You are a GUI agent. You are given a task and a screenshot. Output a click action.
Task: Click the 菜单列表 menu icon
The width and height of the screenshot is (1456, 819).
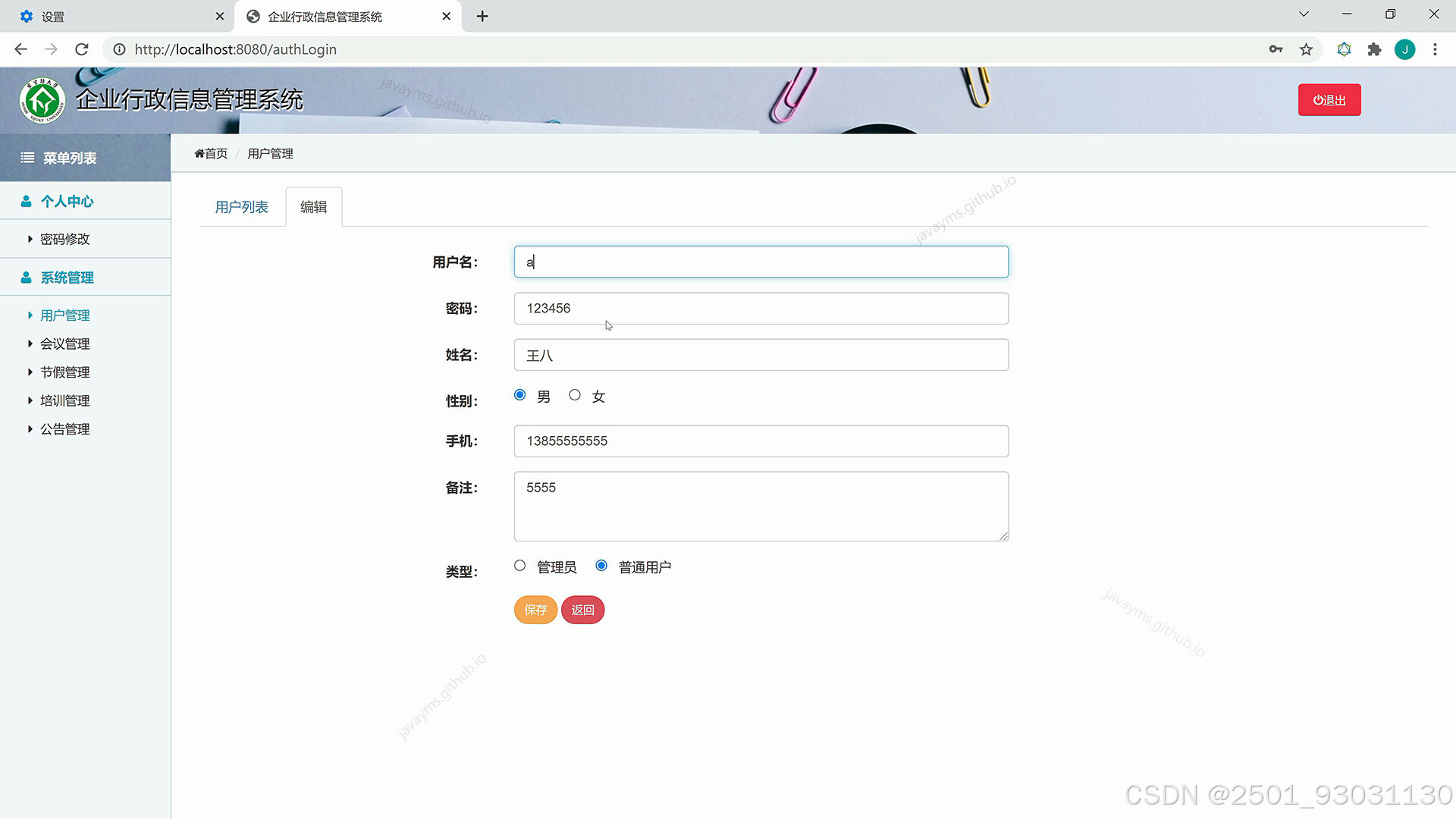click(27, 158)
